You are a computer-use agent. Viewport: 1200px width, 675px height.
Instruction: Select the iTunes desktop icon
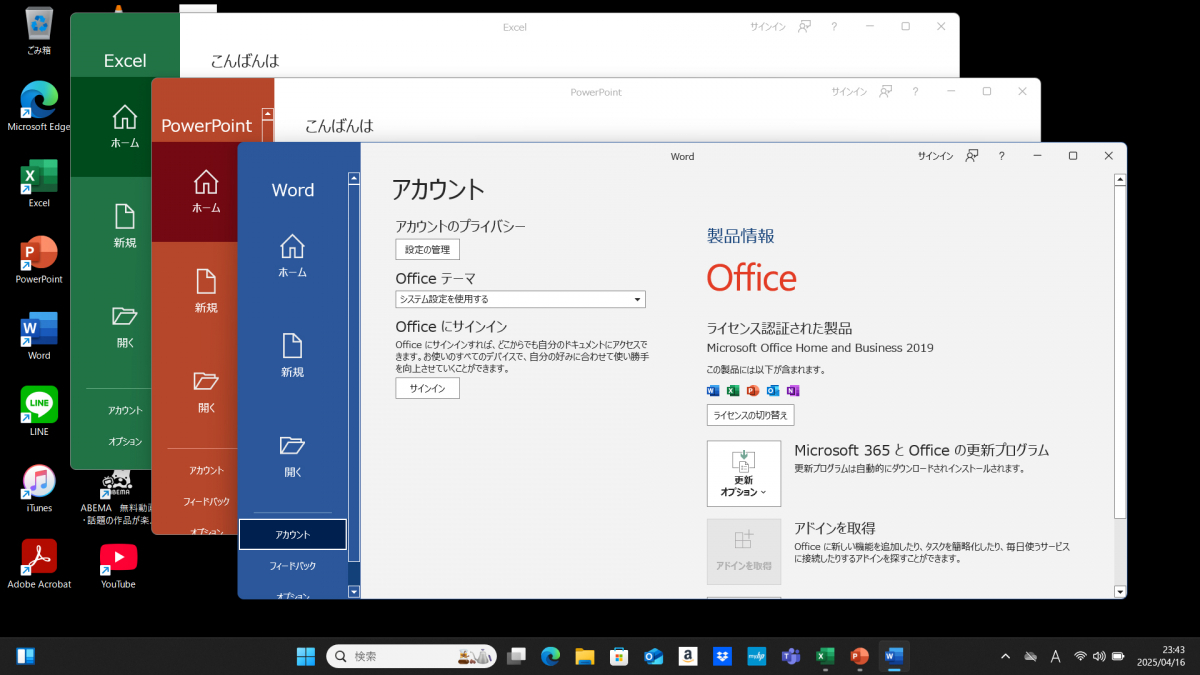39,488
